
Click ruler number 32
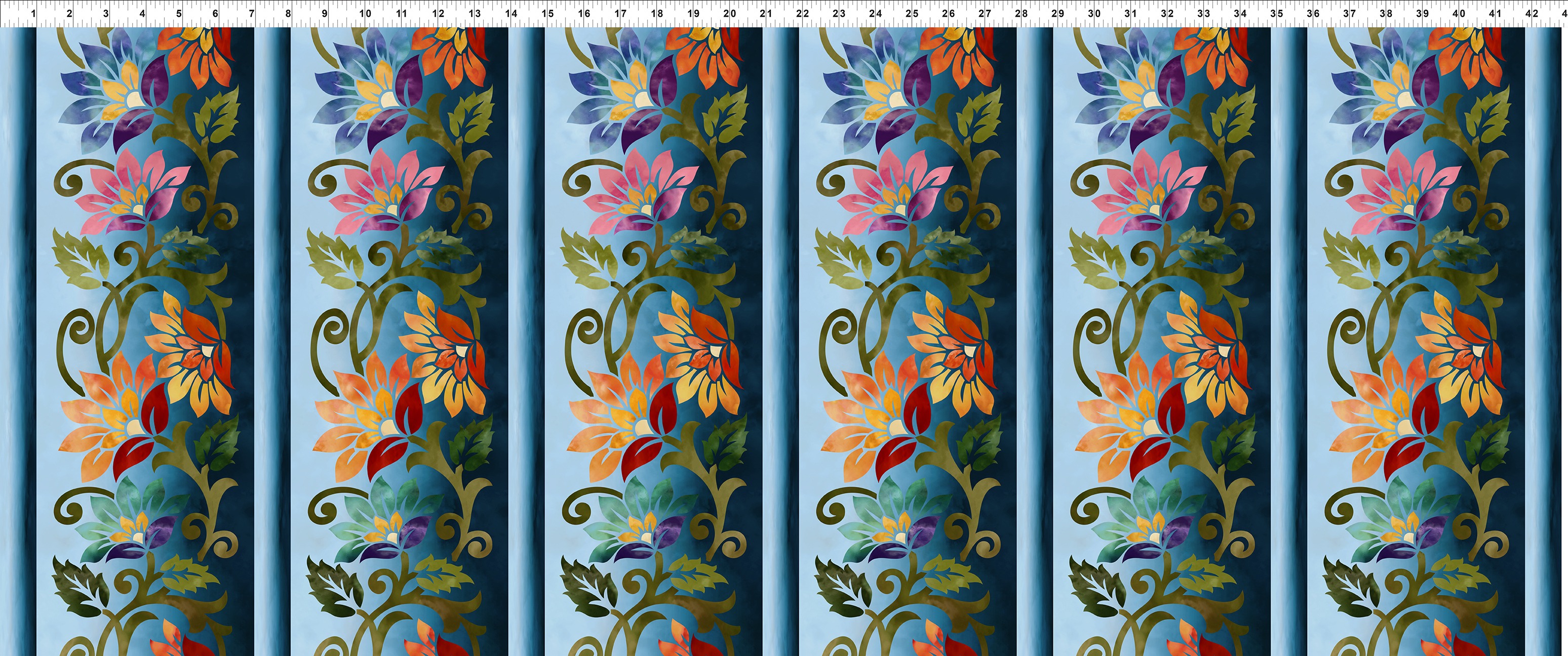pos(1167,13)
